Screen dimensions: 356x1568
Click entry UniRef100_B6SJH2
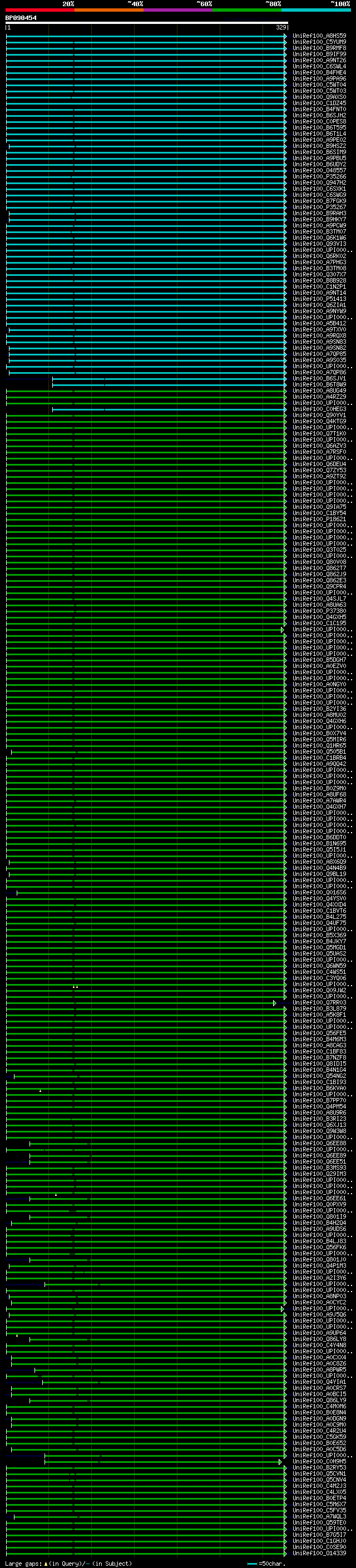tap(319, 116)
